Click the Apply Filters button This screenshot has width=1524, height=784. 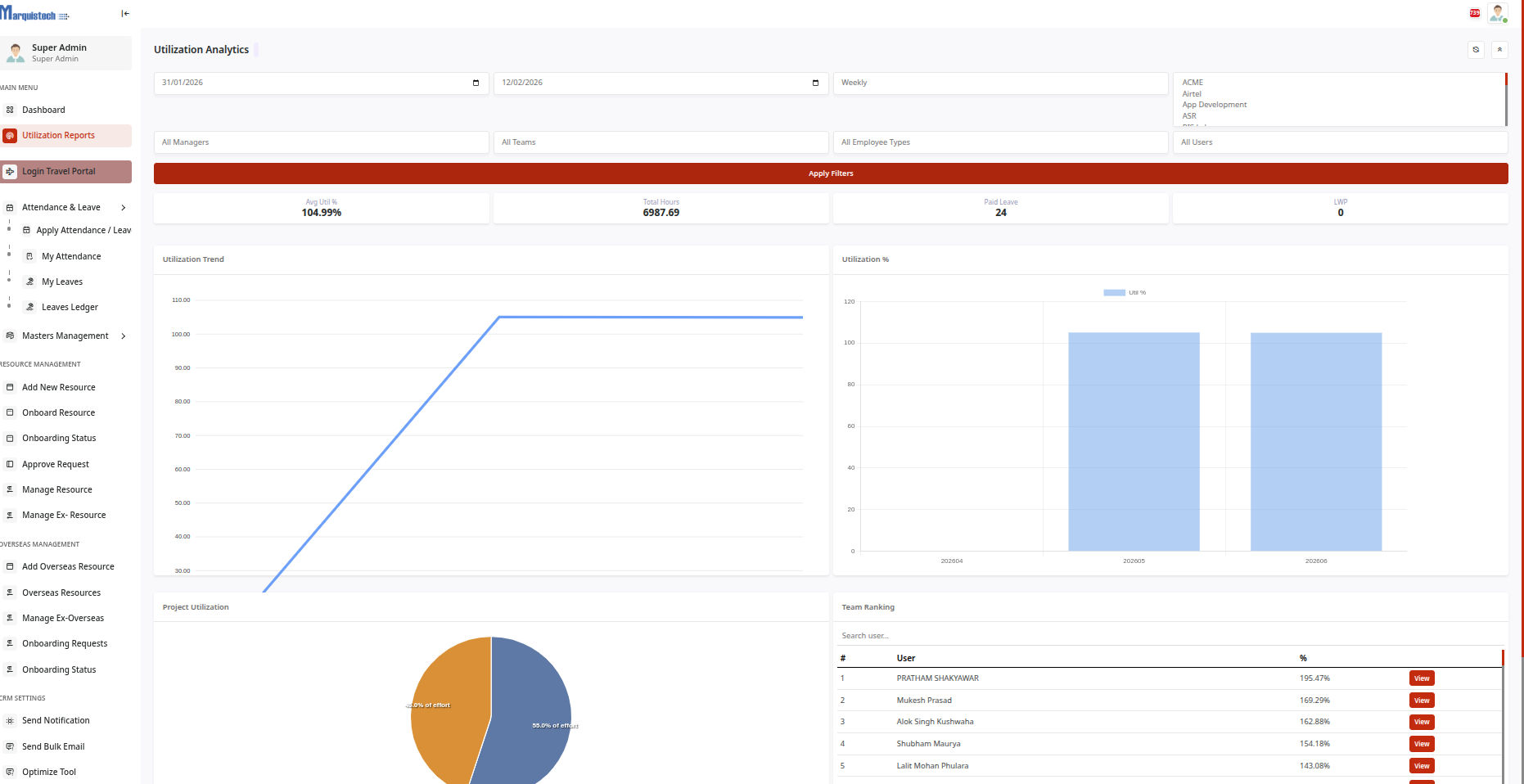[831, 173]
